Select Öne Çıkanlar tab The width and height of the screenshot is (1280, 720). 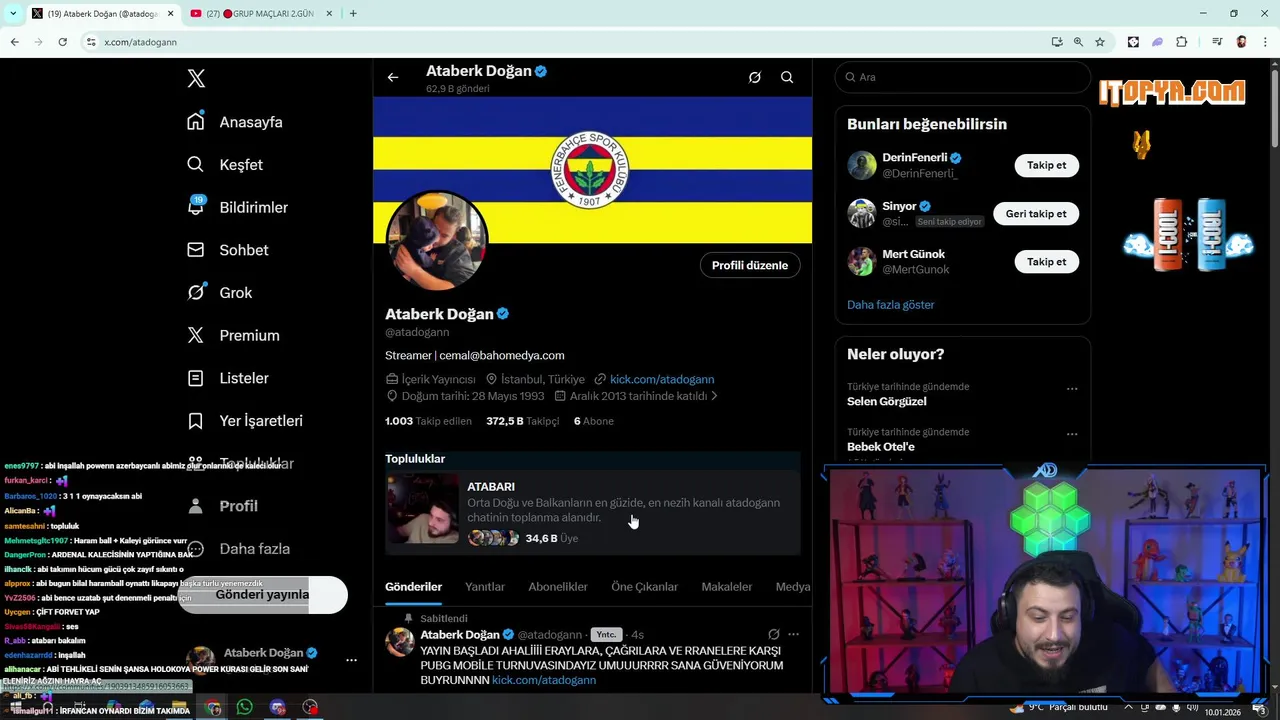pyautogui.click(x=644, y=587)
